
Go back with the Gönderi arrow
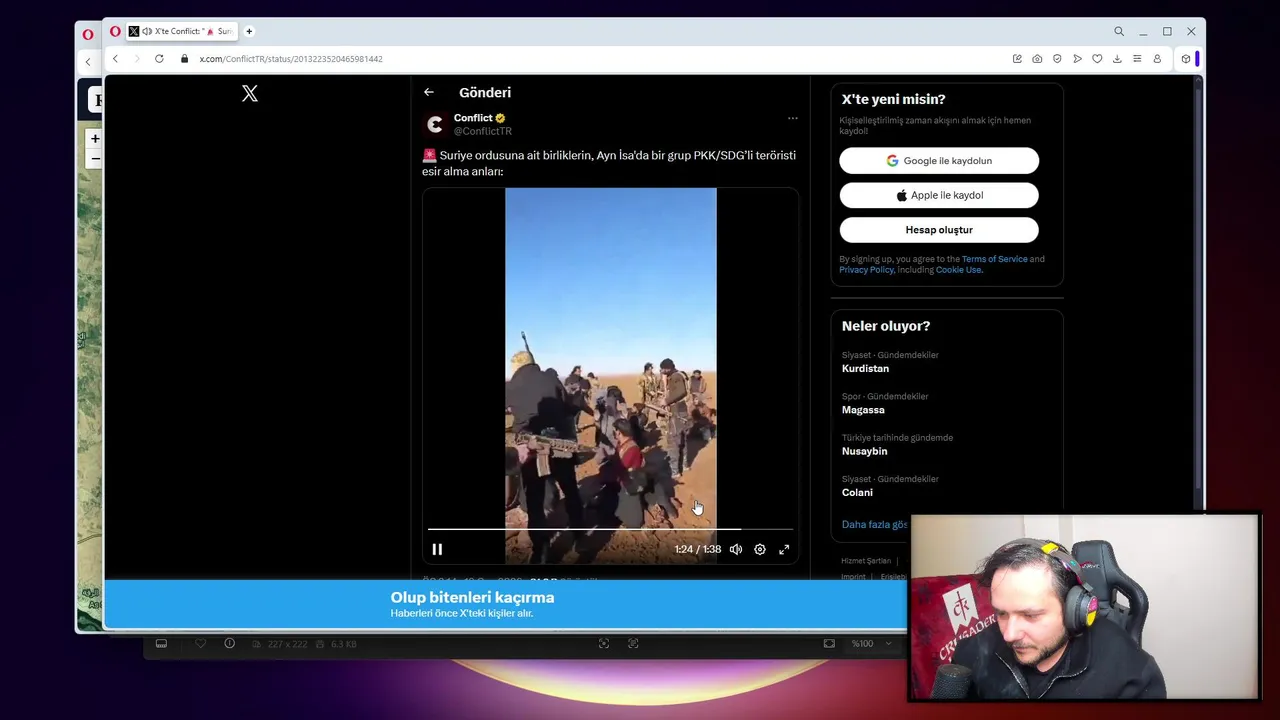click(429, 92)
